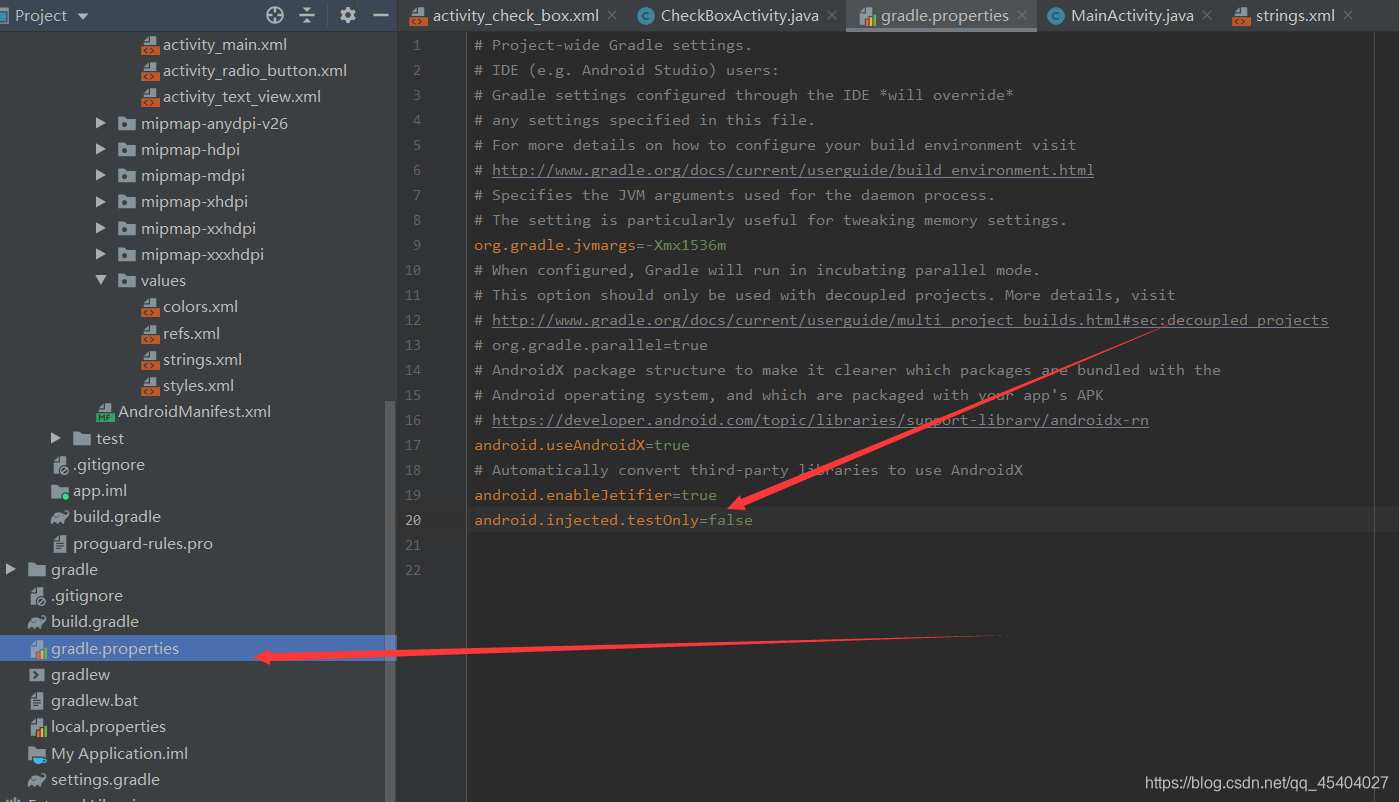The height and width of the screenshot is (802, 1399).
Task: Collapse all using the Project toolbar icon
Action: click(x=307, y=15)
